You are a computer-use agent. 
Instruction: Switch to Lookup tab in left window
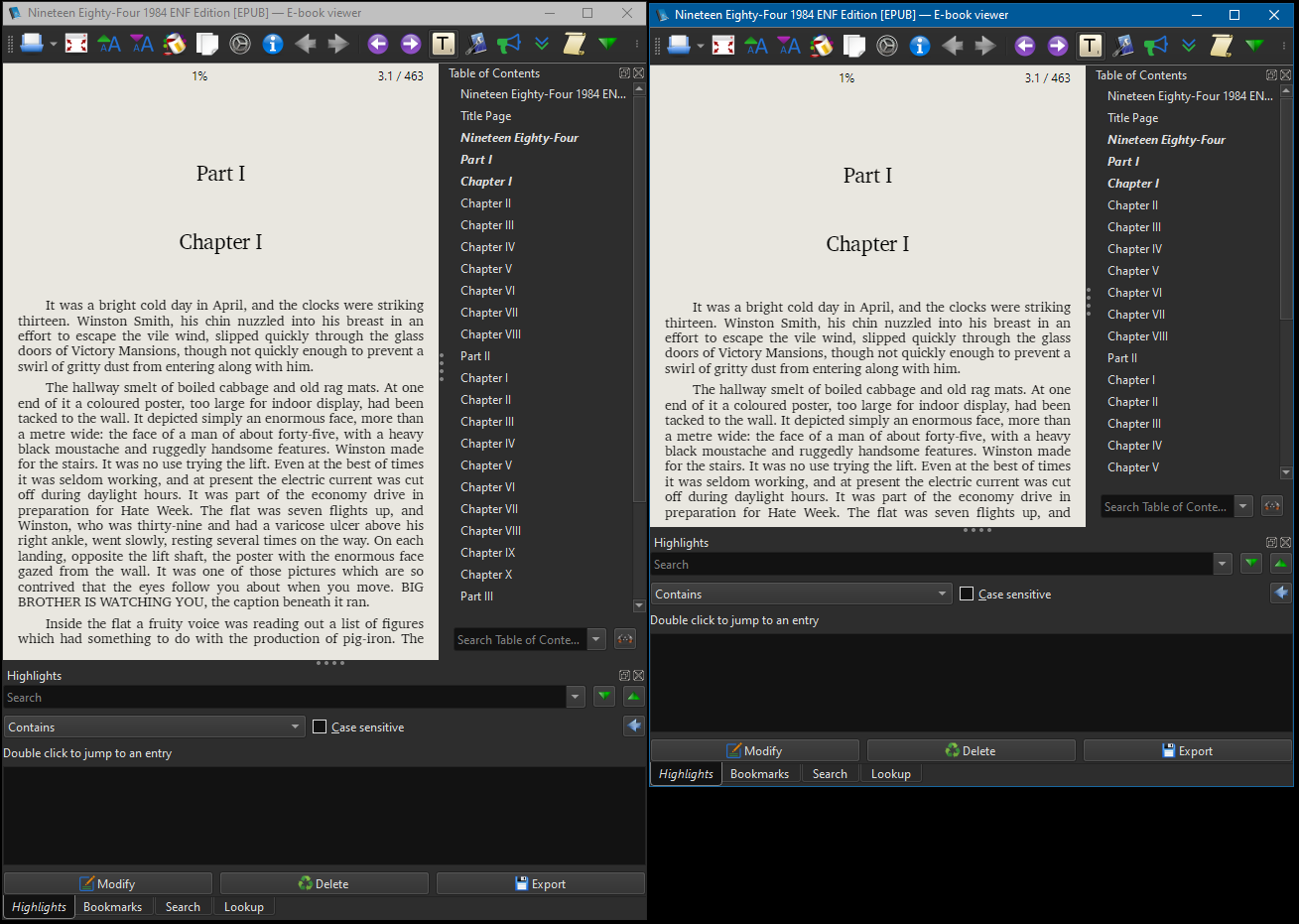coord(244,907)
